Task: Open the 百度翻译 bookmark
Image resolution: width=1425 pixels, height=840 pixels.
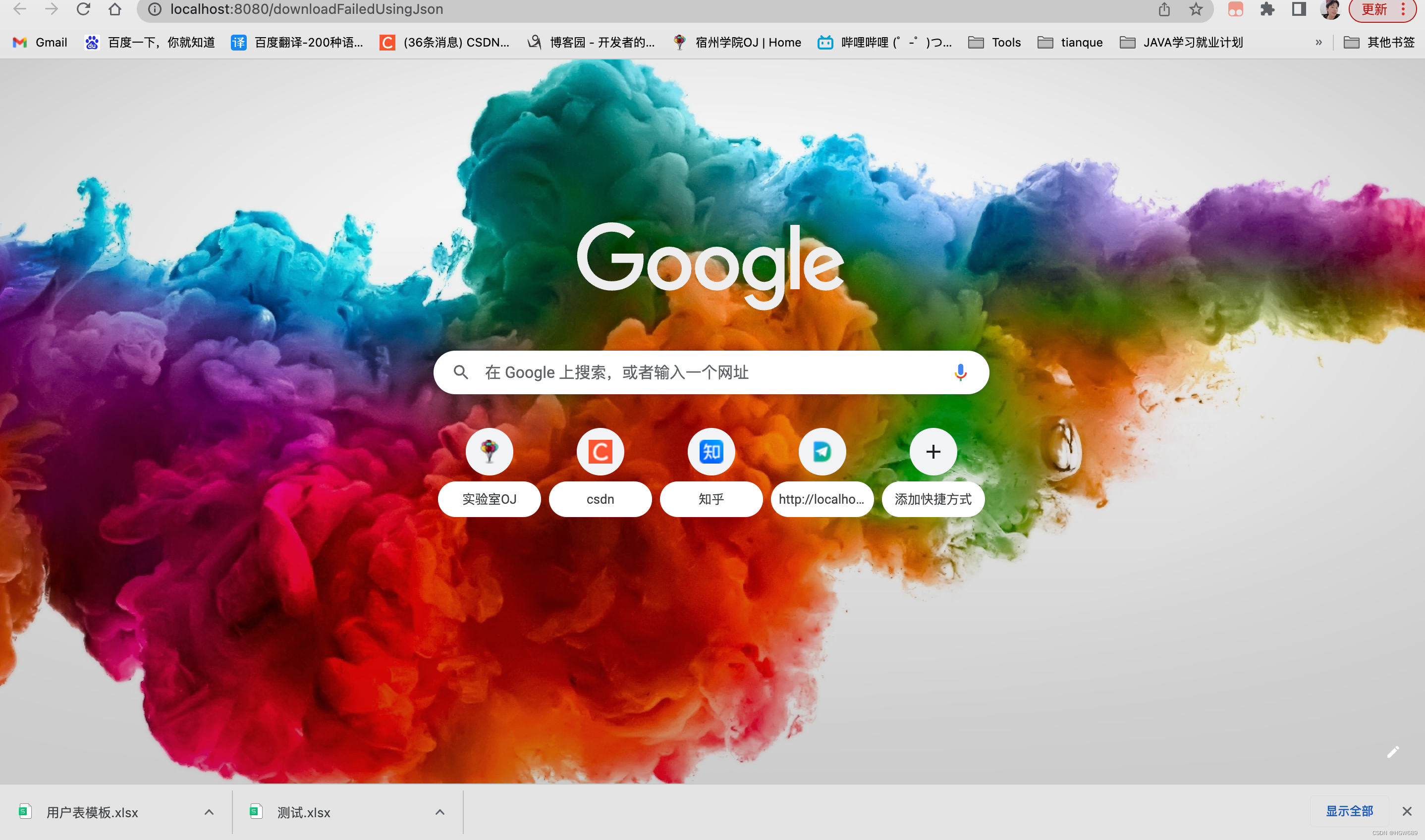Action: click(x=297, y=43)
